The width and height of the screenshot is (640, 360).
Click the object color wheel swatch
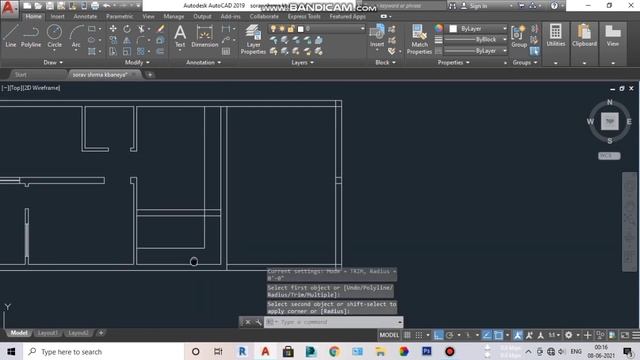tap(438, 28)
